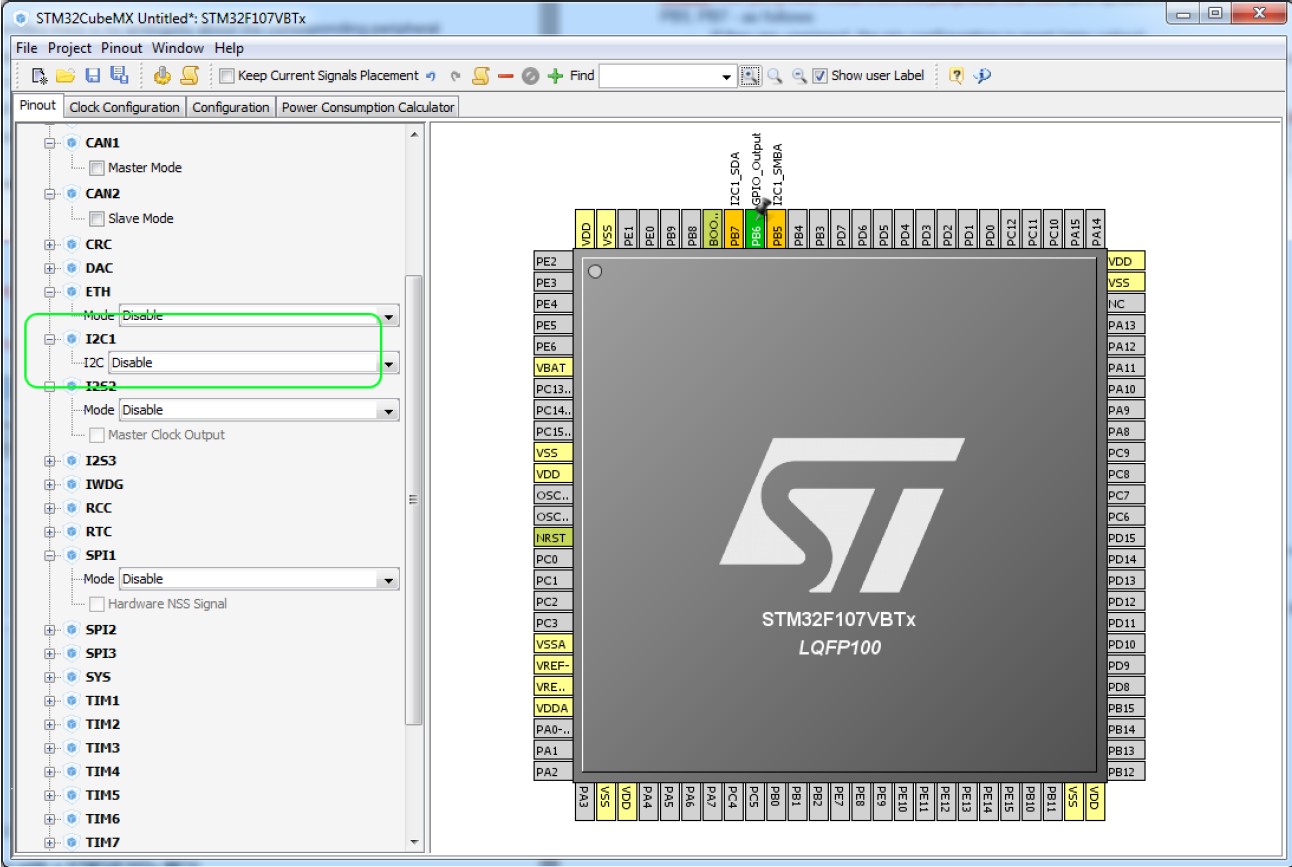Uncheck the Show user Label checkbox
Image resolution: width=1292 pixels, height=867 pixels.
(x=820, y=76)
